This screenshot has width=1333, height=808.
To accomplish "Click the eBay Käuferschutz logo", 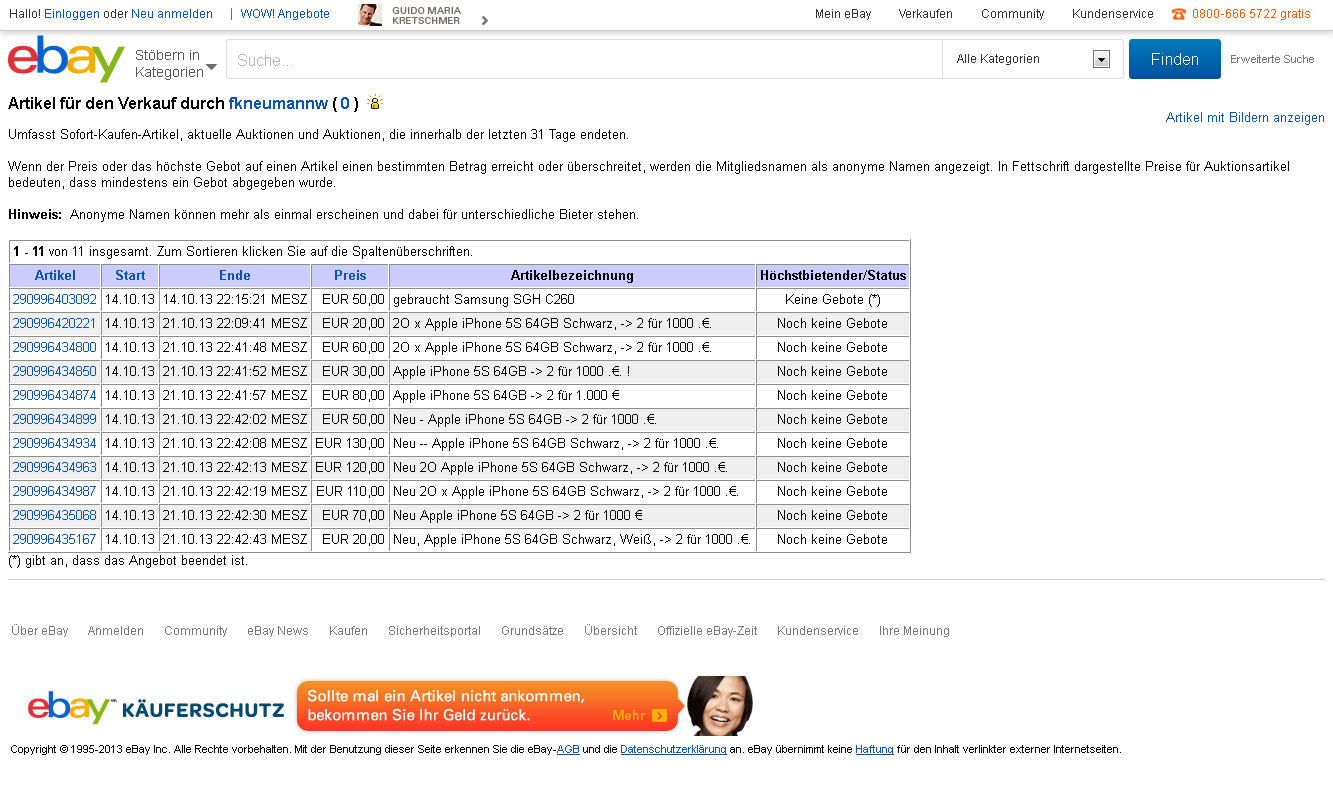I will click(156, 708).
